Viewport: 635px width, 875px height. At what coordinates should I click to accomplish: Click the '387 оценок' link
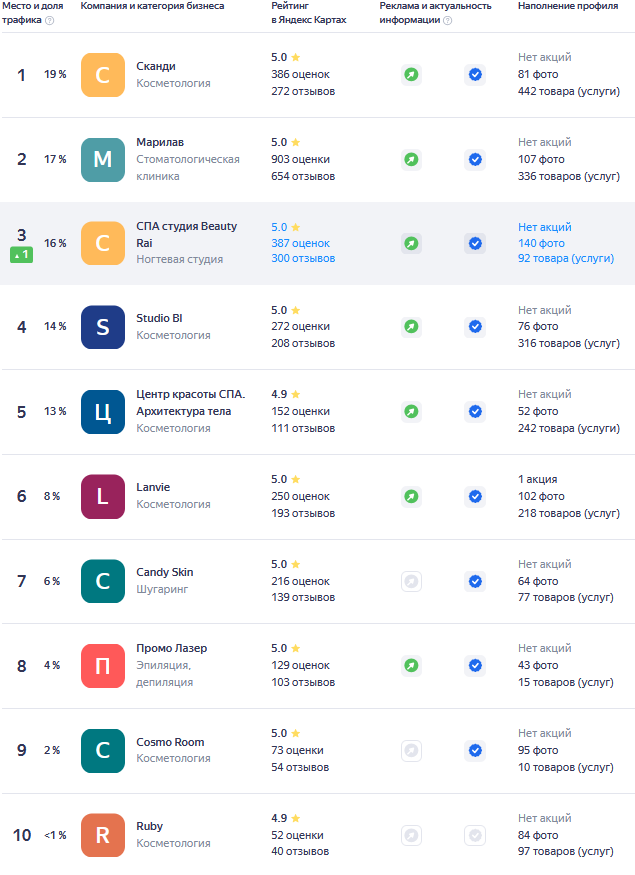pos(300,243)
